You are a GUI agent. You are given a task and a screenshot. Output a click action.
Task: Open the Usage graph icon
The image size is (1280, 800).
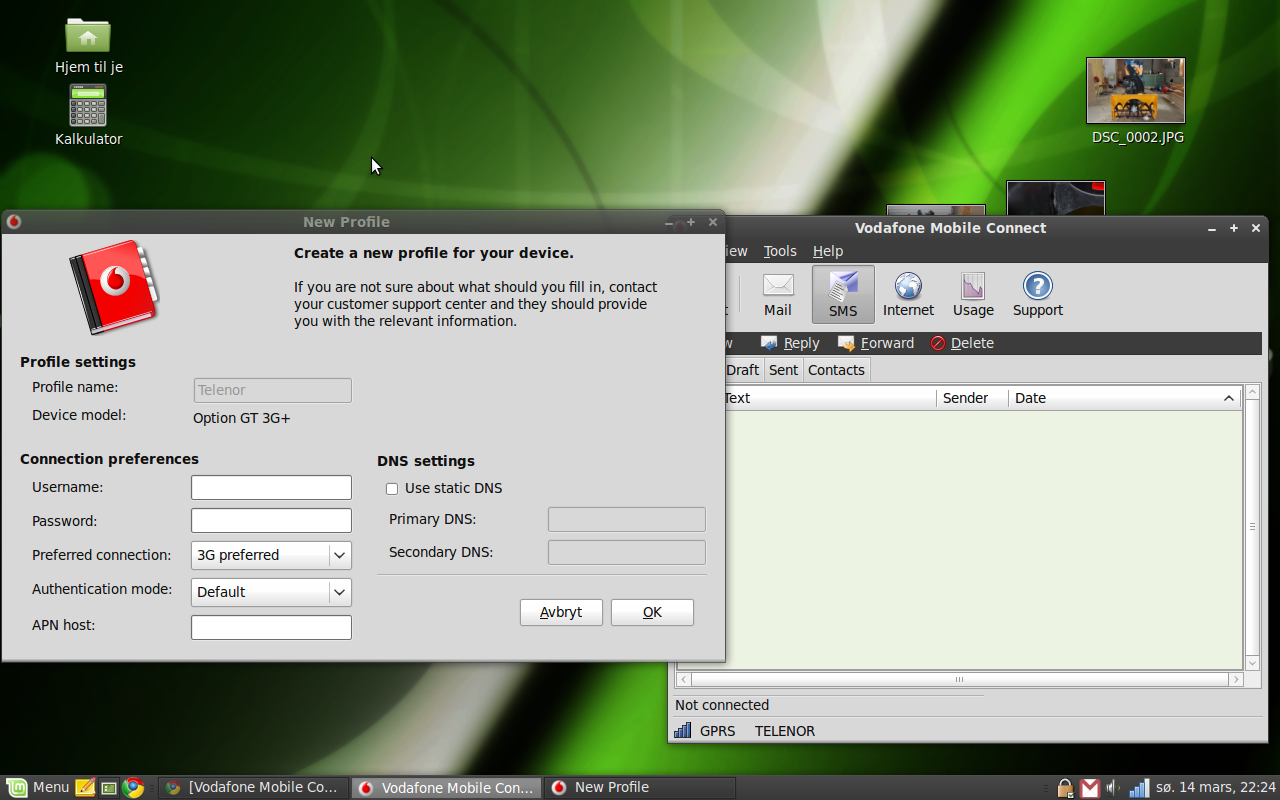(973, 294)
